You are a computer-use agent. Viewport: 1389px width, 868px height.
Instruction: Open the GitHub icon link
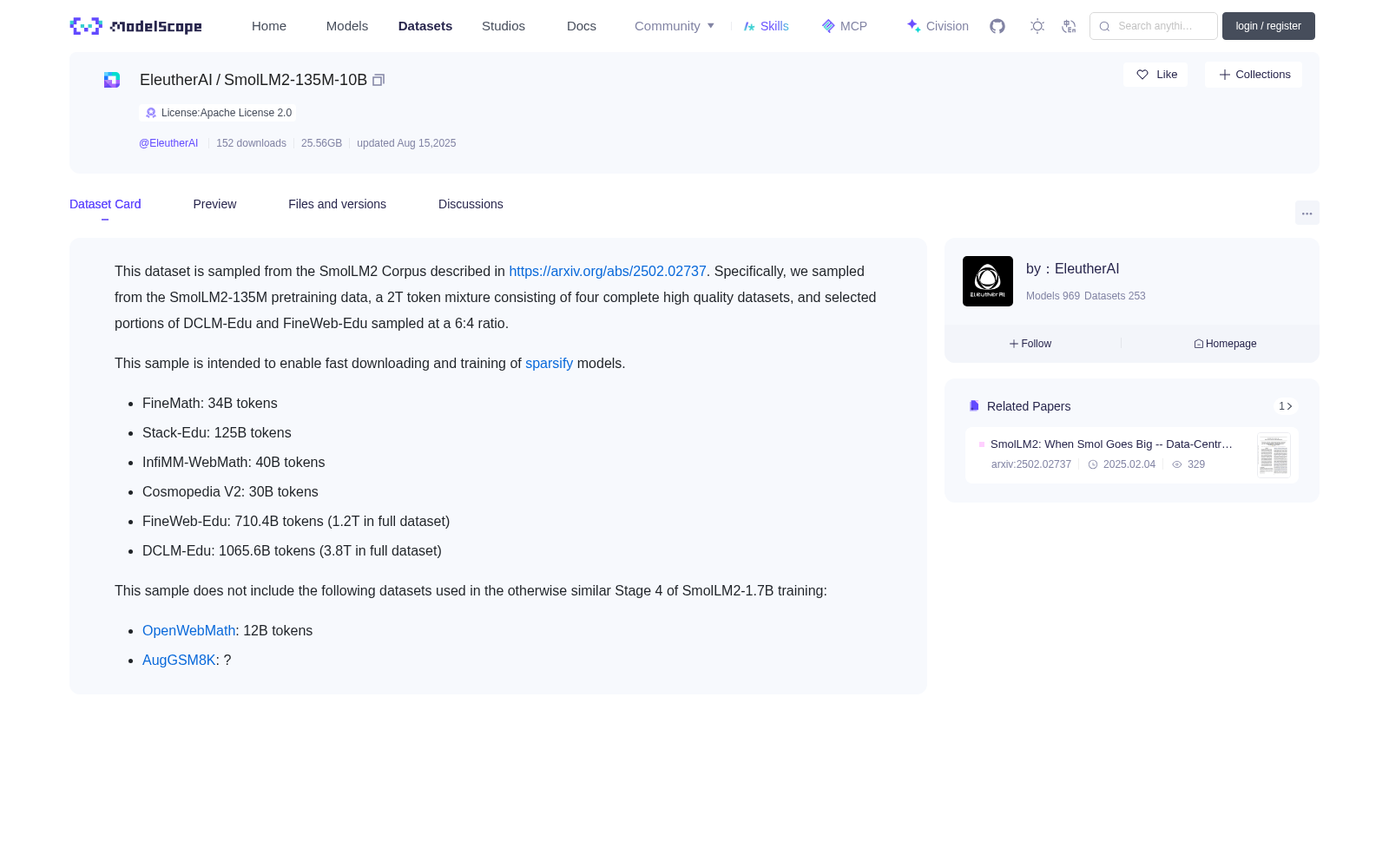pos(997,26)
